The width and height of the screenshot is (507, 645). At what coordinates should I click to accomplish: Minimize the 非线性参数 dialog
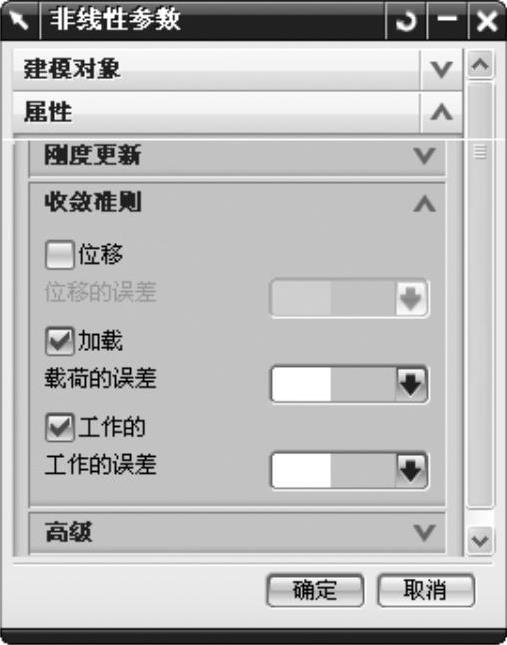[447, 19]
